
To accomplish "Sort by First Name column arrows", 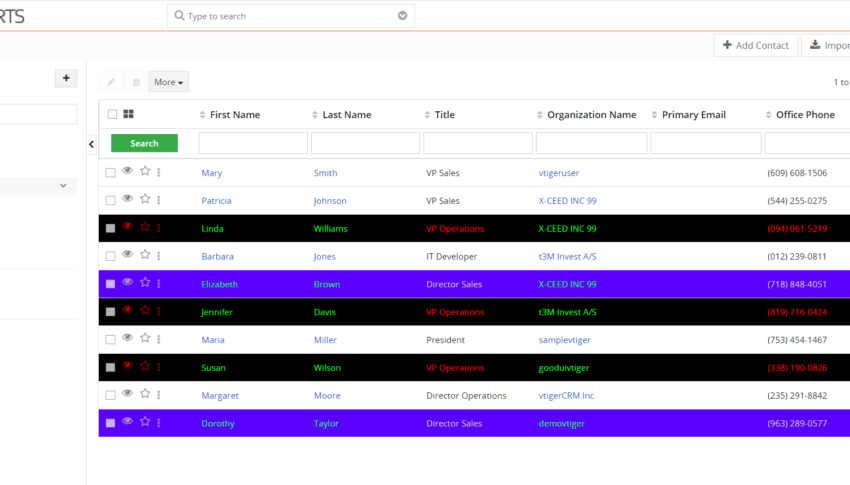I will tap(202, 115).
